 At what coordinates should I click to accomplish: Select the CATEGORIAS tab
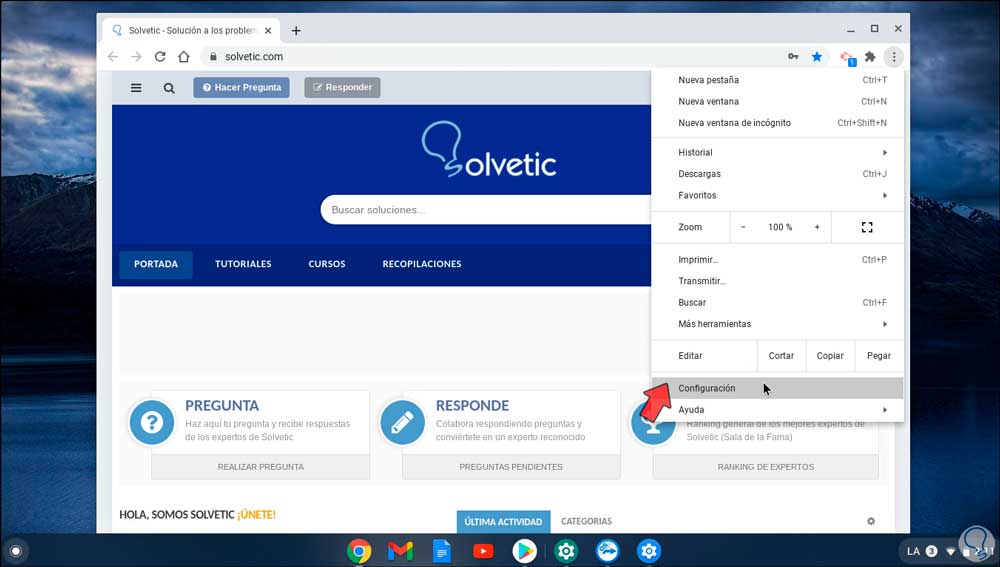(x=586, y=522)
